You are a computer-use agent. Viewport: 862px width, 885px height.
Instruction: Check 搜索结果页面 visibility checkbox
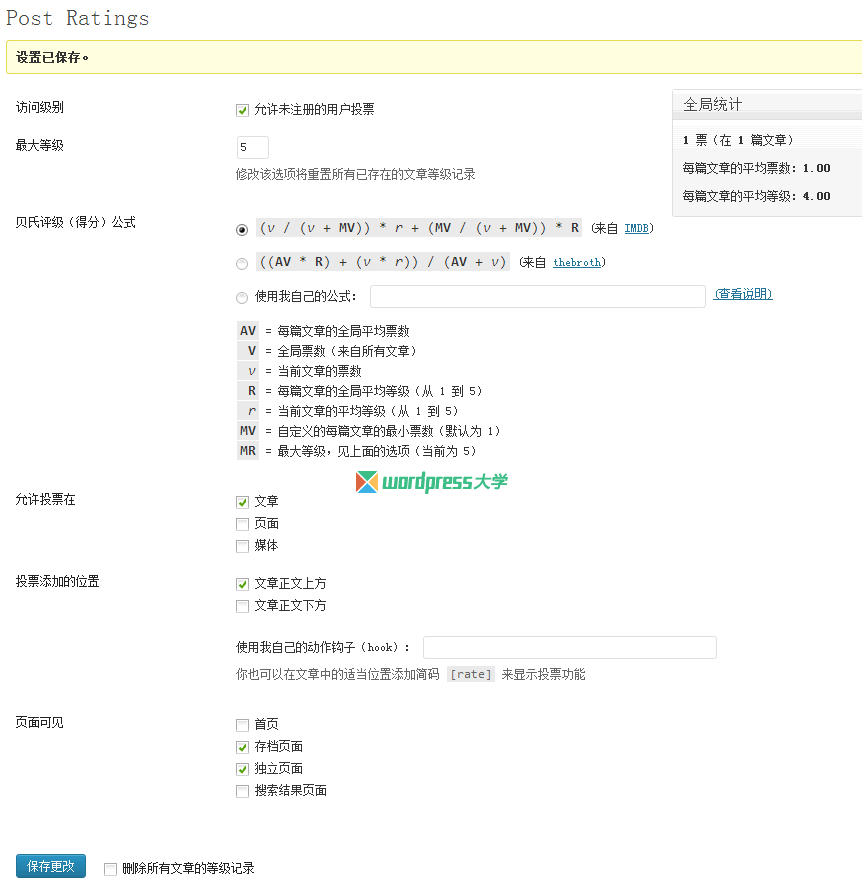[x=242, y=791]
